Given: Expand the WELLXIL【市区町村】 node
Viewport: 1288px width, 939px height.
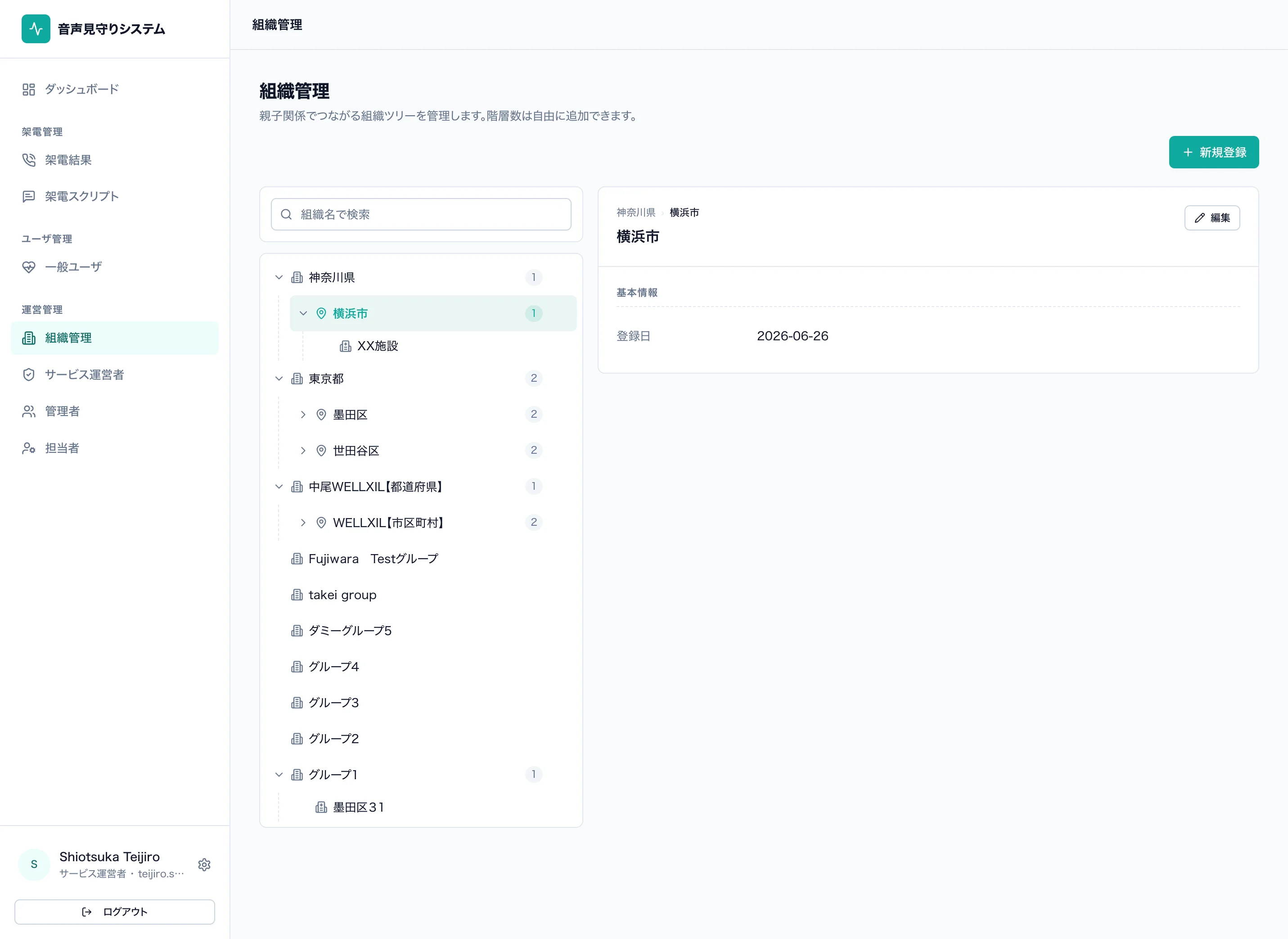Looking at the screenshot, I should (x=303, y=522).
